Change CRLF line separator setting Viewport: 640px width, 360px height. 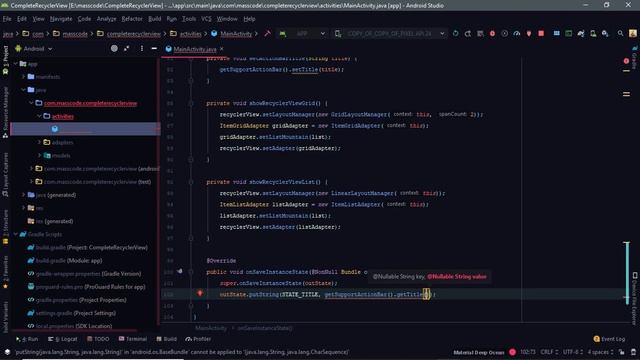click(x=549, y=352)
